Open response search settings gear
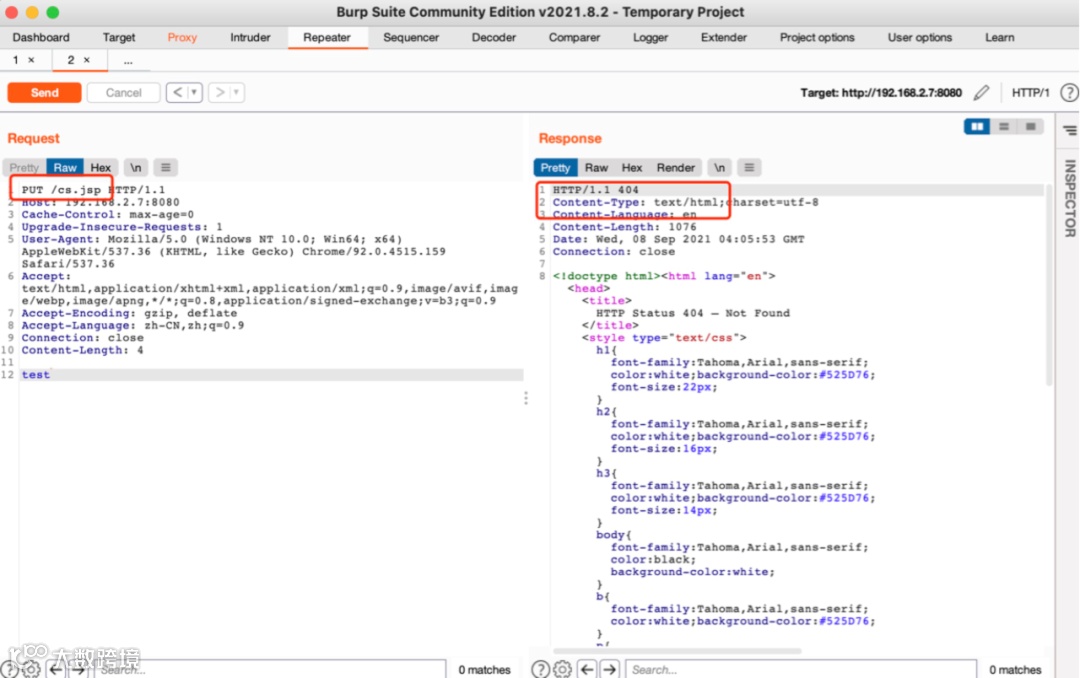 click(x=563, y=669)
